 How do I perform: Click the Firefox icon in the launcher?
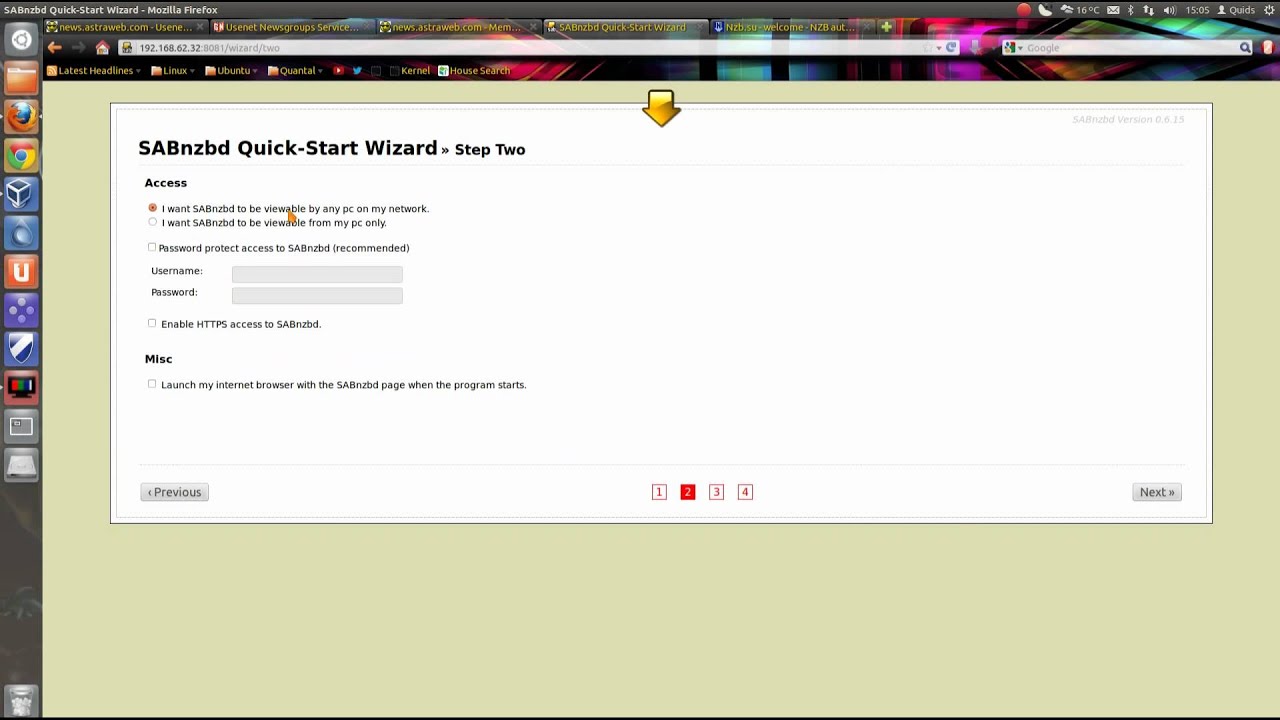click(x=21, y=117)
